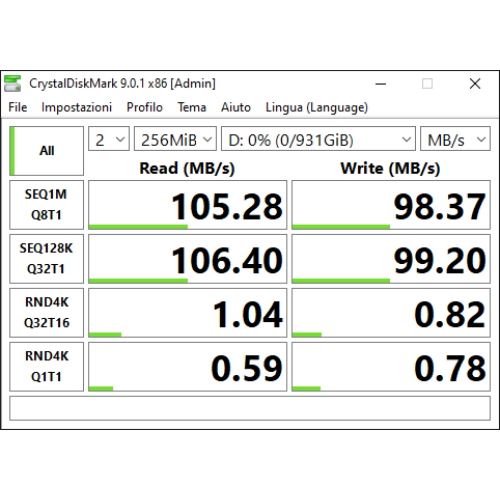Click the 0.59 RND4K Q1T1 read result
Viewport: 500px width, 500px height.
[187, 367]
